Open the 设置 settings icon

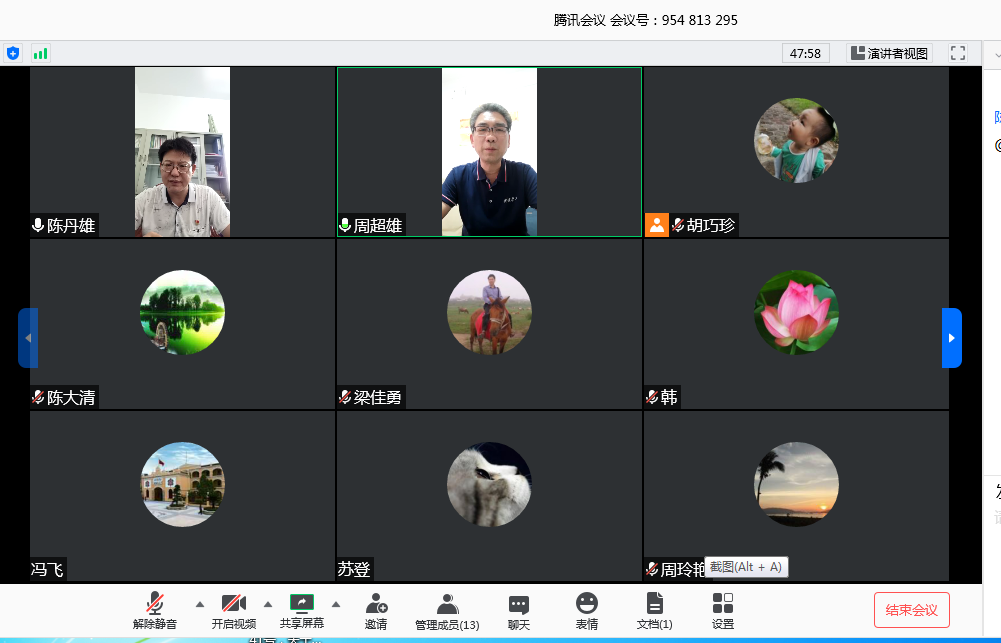tap(723, 609)
